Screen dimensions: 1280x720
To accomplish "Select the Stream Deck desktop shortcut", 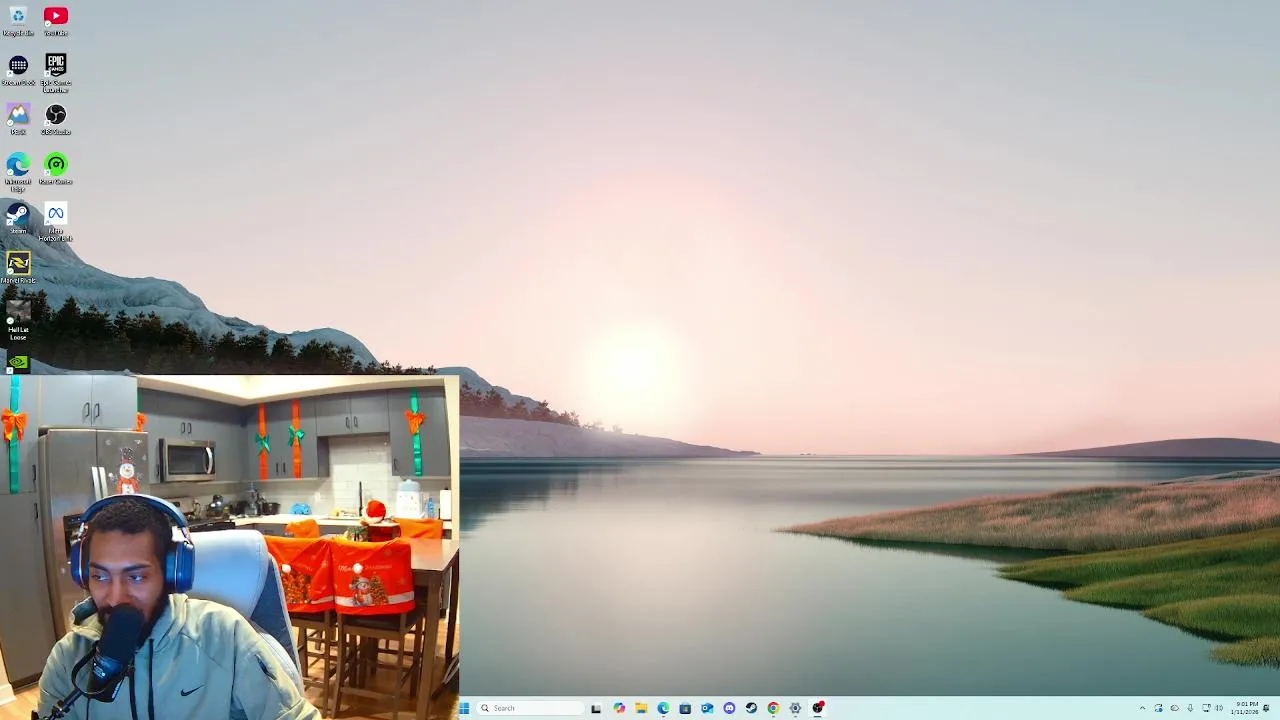I will pyautogui.click(x=18, y=70).
